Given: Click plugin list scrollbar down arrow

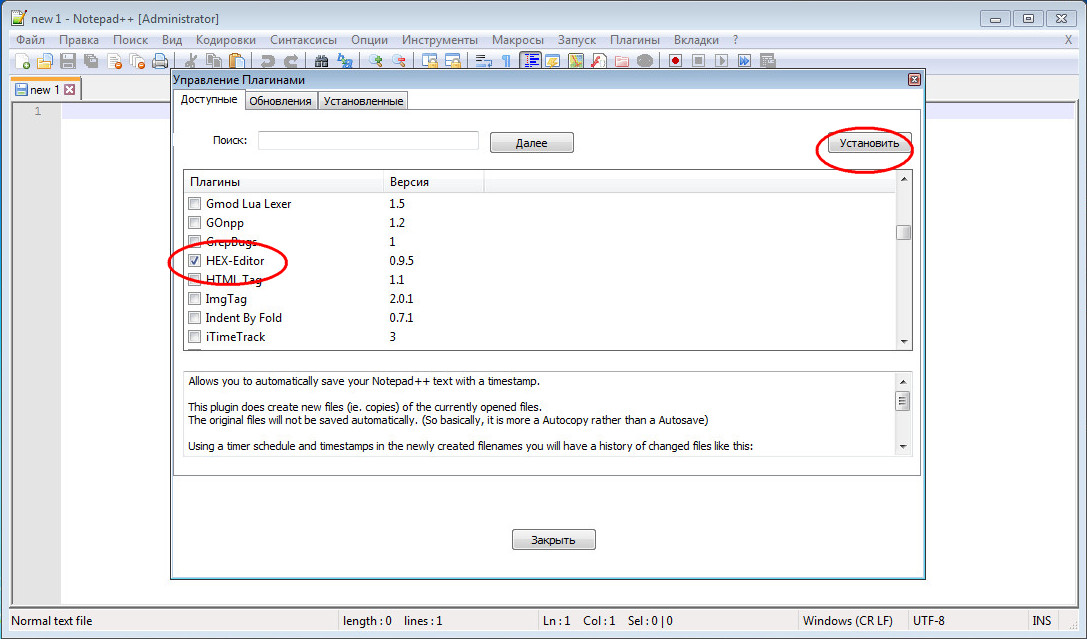Looking at the screenshot, I should point(904,342).
